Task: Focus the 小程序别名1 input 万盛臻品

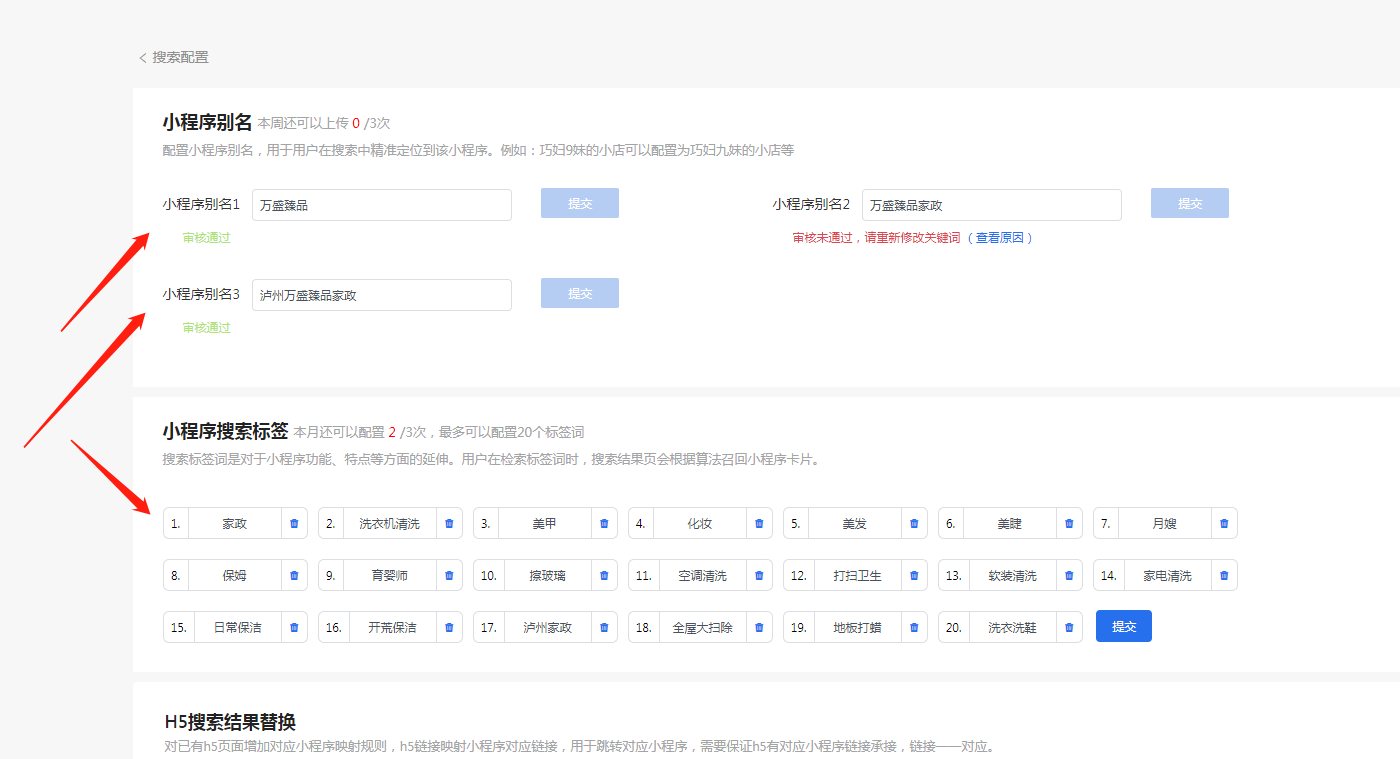Action: point(382,205)
